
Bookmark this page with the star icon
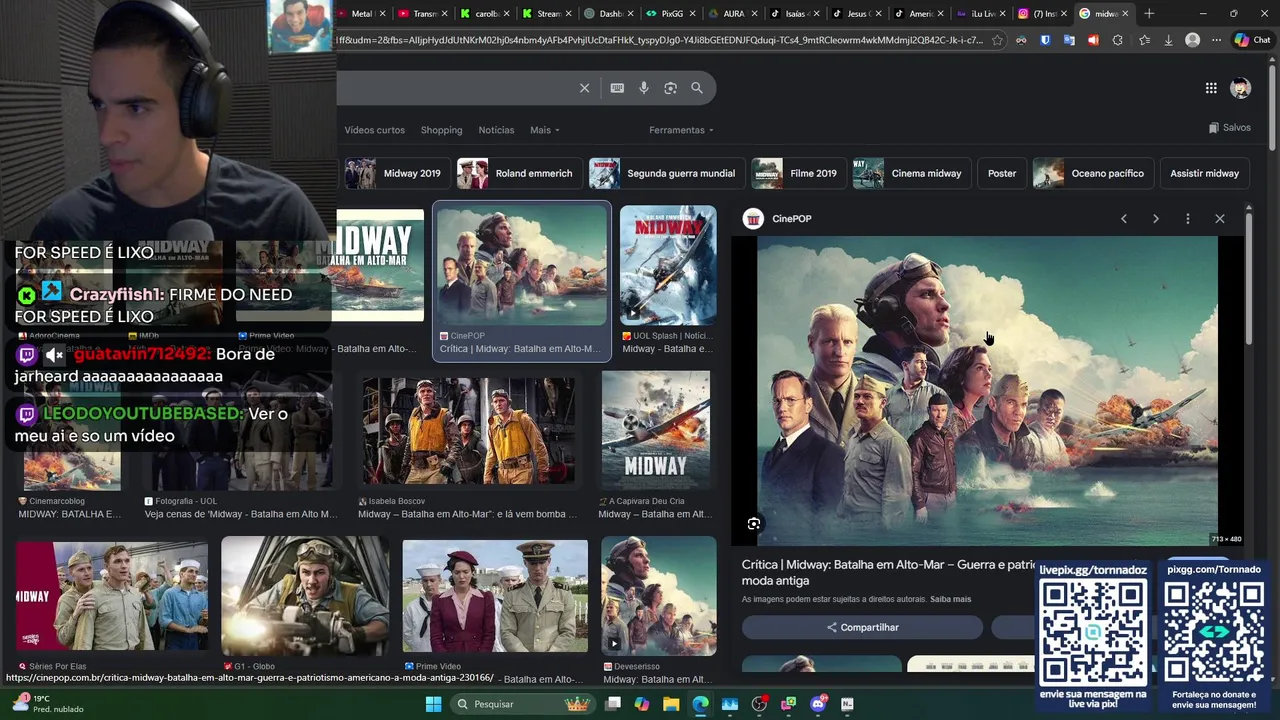point(997,41)
